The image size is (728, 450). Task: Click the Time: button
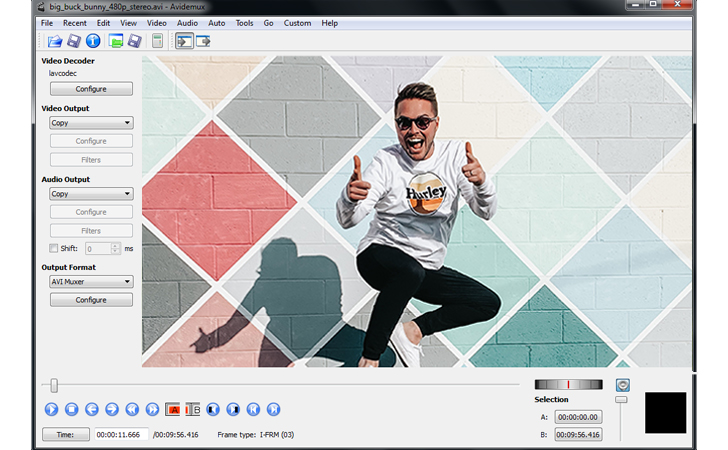click(x=65, y=435)
